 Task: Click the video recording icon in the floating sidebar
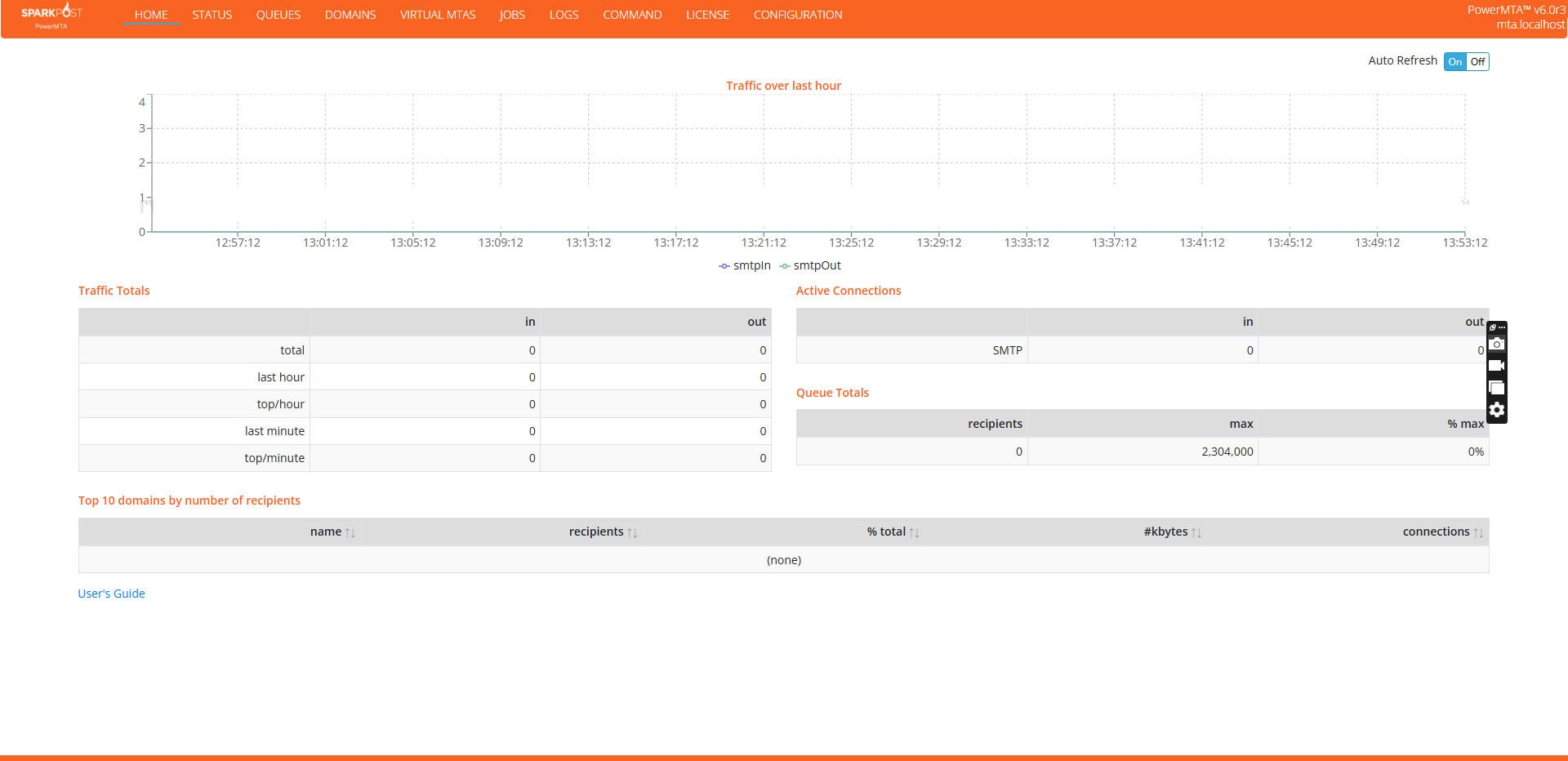coord(1497,365)
